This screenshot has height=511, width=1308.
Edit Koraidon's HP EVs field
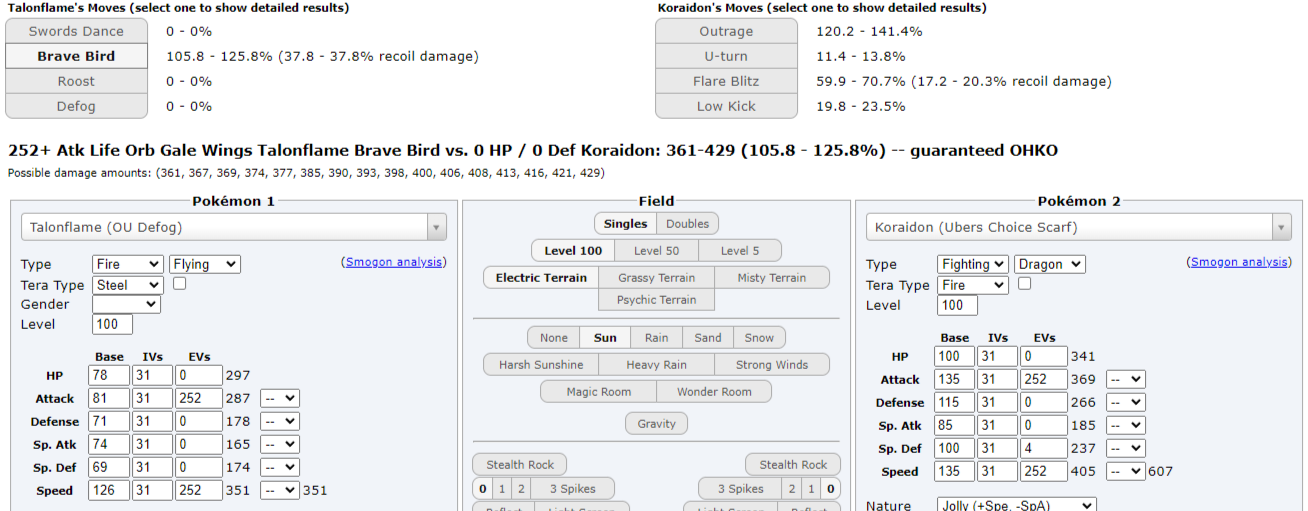point(1044,356)
